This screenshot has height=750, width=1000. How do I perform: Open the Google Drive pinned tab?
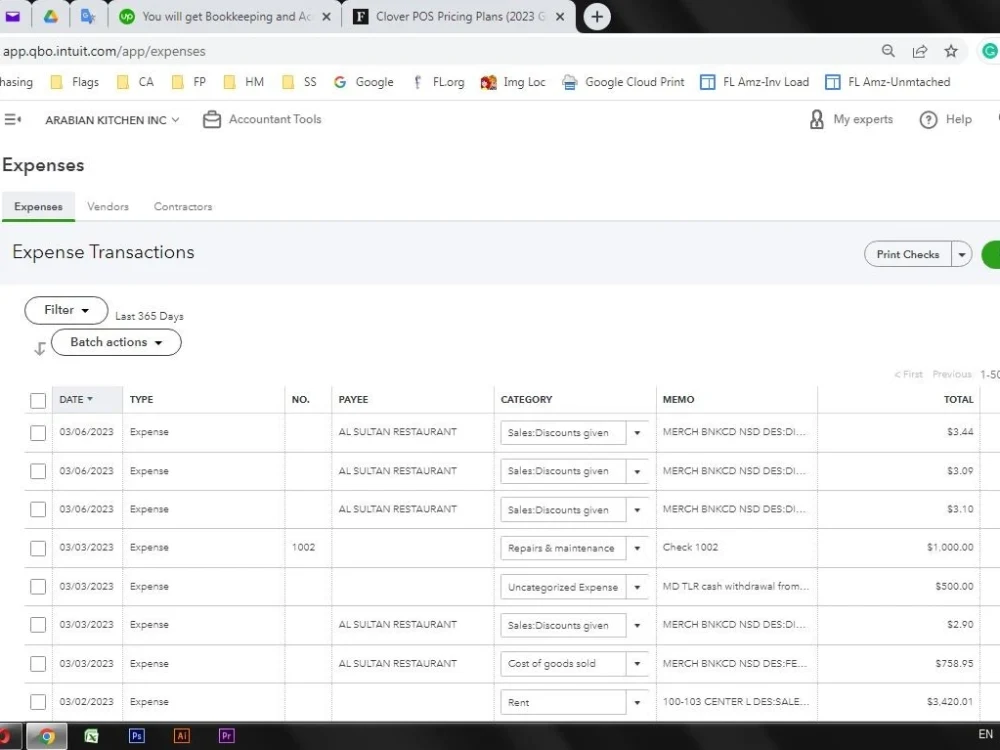pyautogui.click(x=50, y=17)
